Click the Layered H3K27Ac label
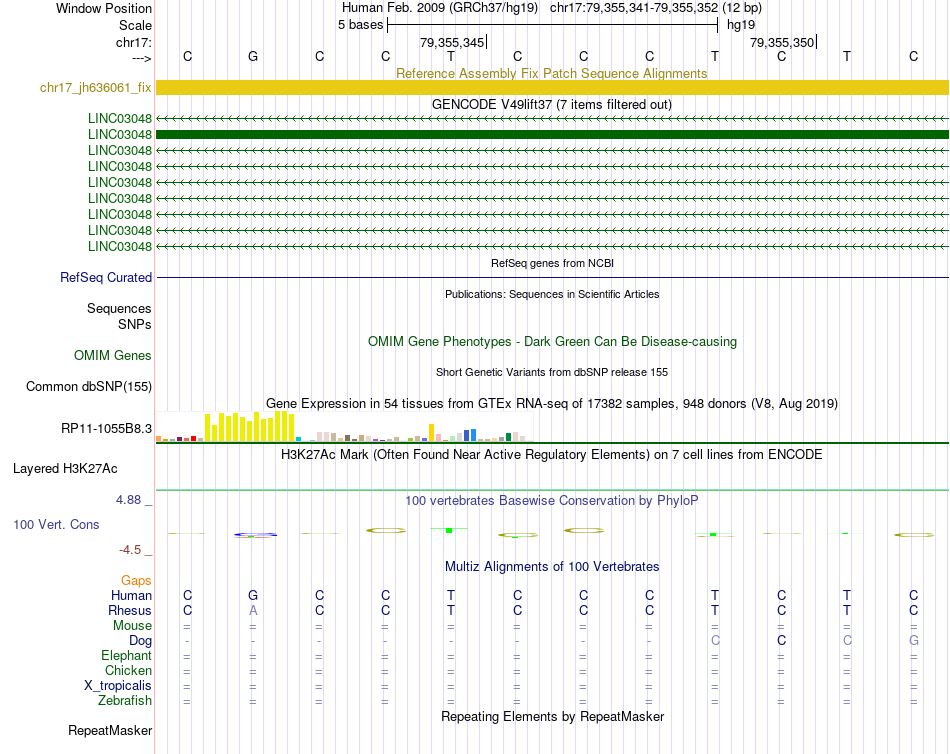Viewport: 950px width, 754px height. tap(65, 469)
